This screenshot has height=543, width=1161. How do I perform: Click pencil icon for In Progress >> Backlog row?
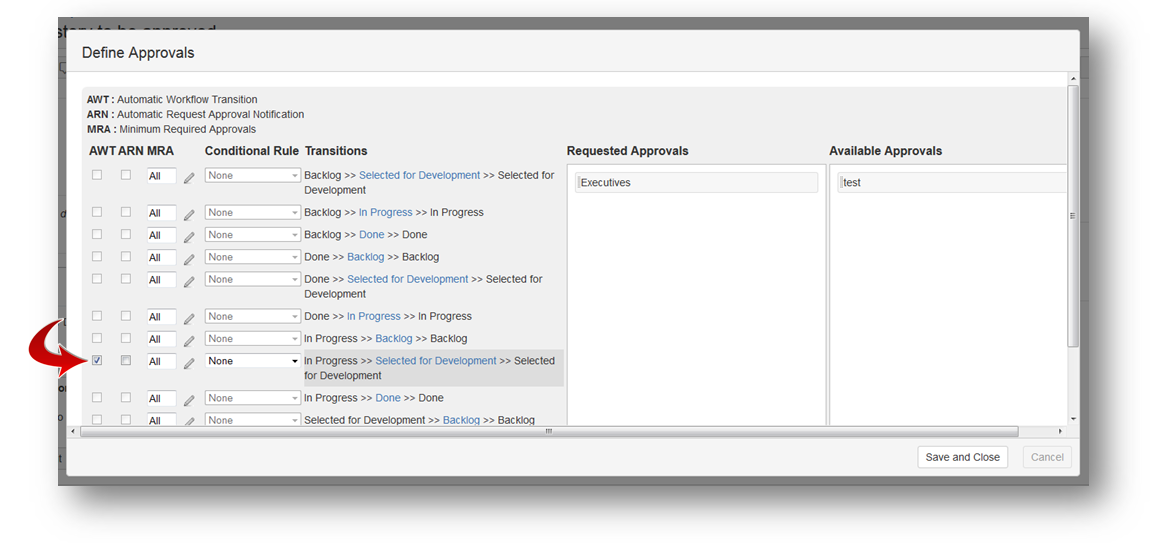189,340
